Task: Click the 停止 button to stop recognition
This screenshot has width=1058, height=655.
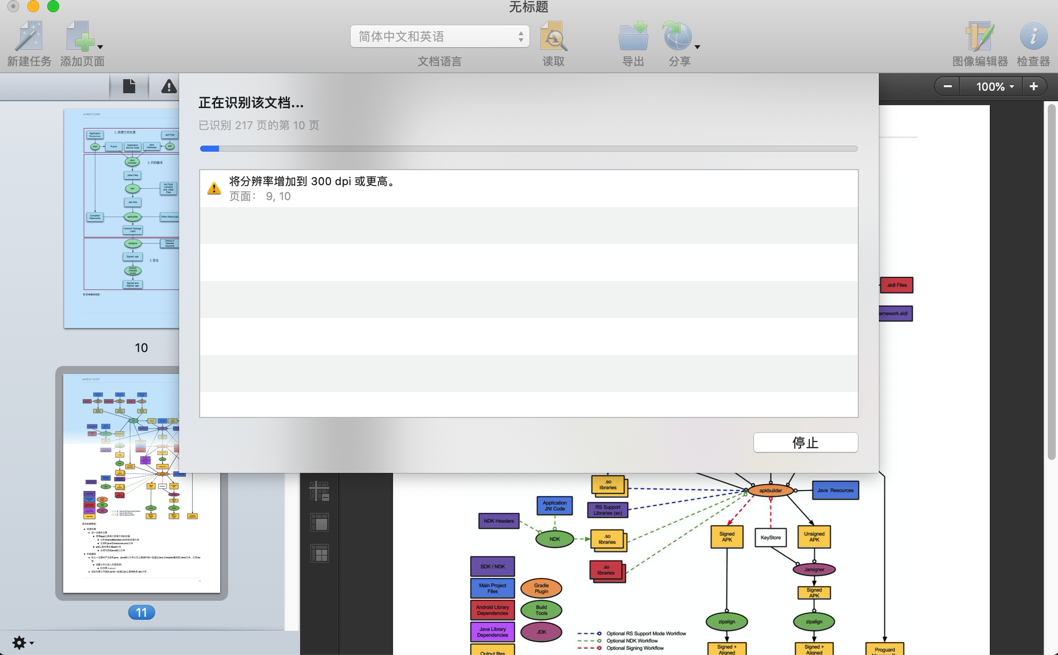Action: [806, 443]
